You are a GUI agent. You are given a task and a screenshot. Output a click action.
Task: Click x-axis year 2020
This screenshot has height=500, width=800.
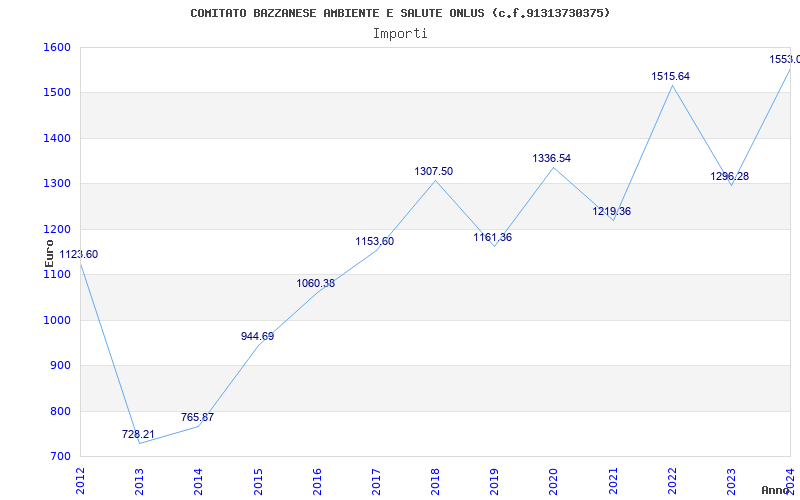click(x=554, y=481)
